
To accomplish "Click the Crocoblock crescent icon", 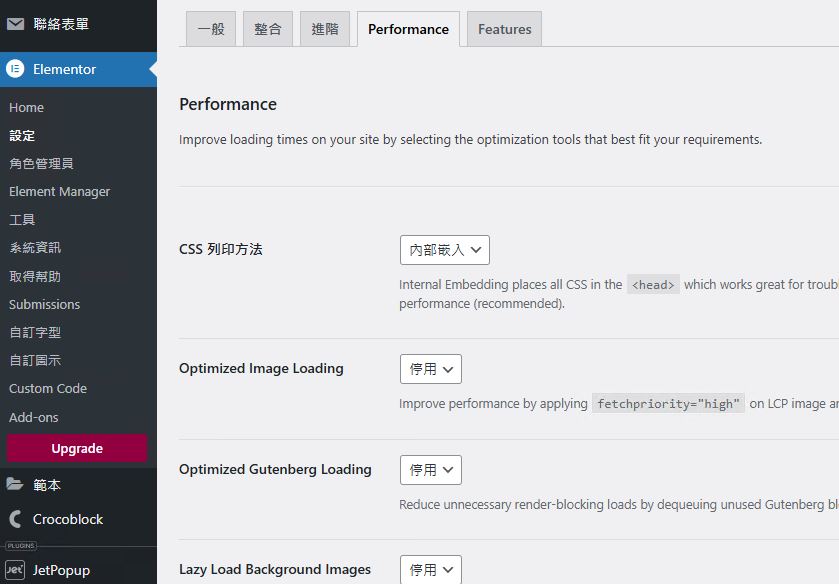I will (x=15, y=519).
